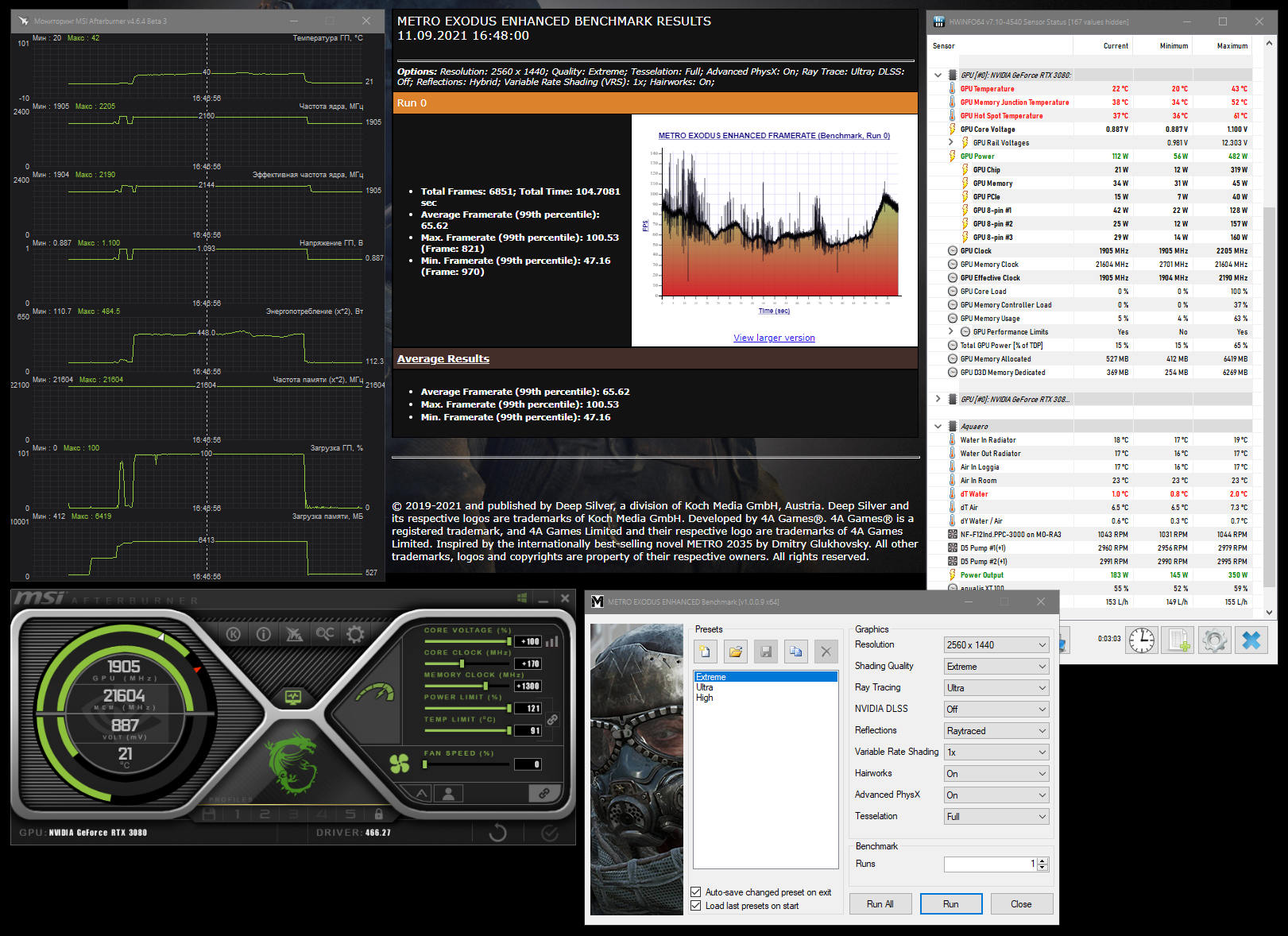Click the Afterburner fan icon
Screen dimensions: 1288x936
[x=400, y=764]
